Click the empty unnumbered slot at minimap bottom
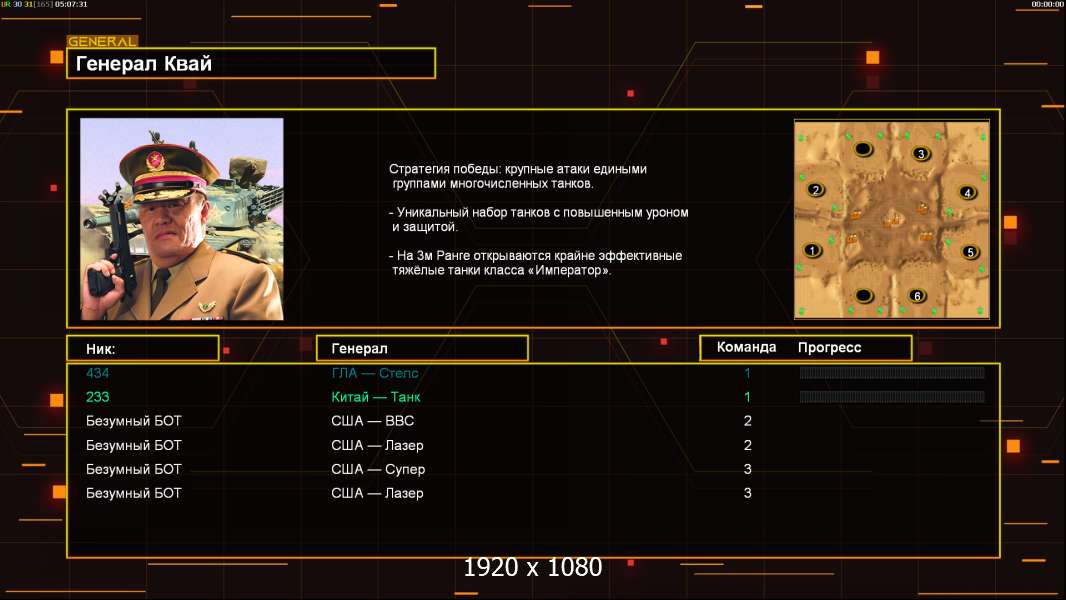The image size is (1066, 600). click(863, 296)
